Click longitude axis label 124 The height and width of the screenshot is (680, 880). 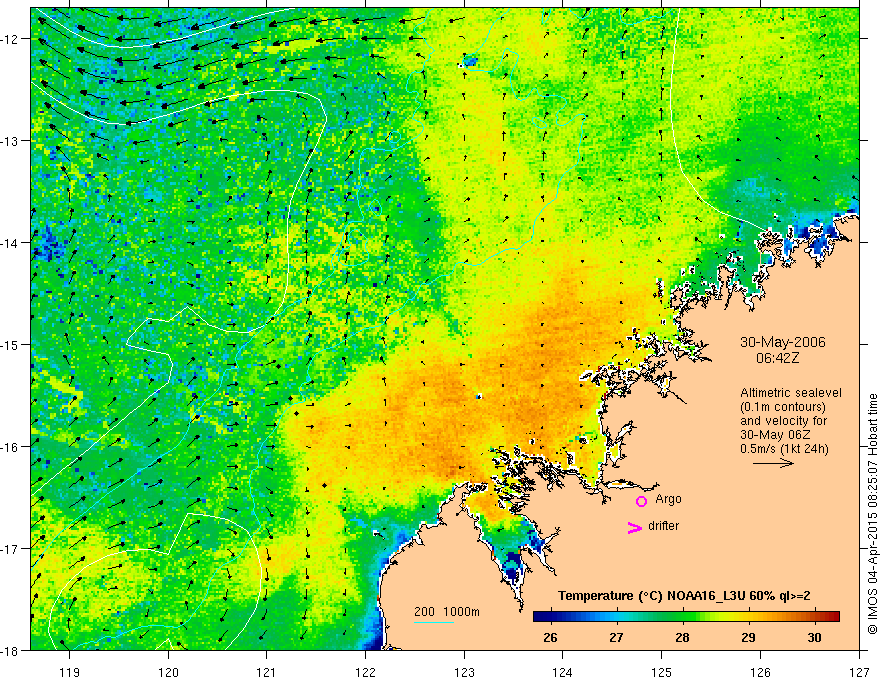(x=563, y=672)
